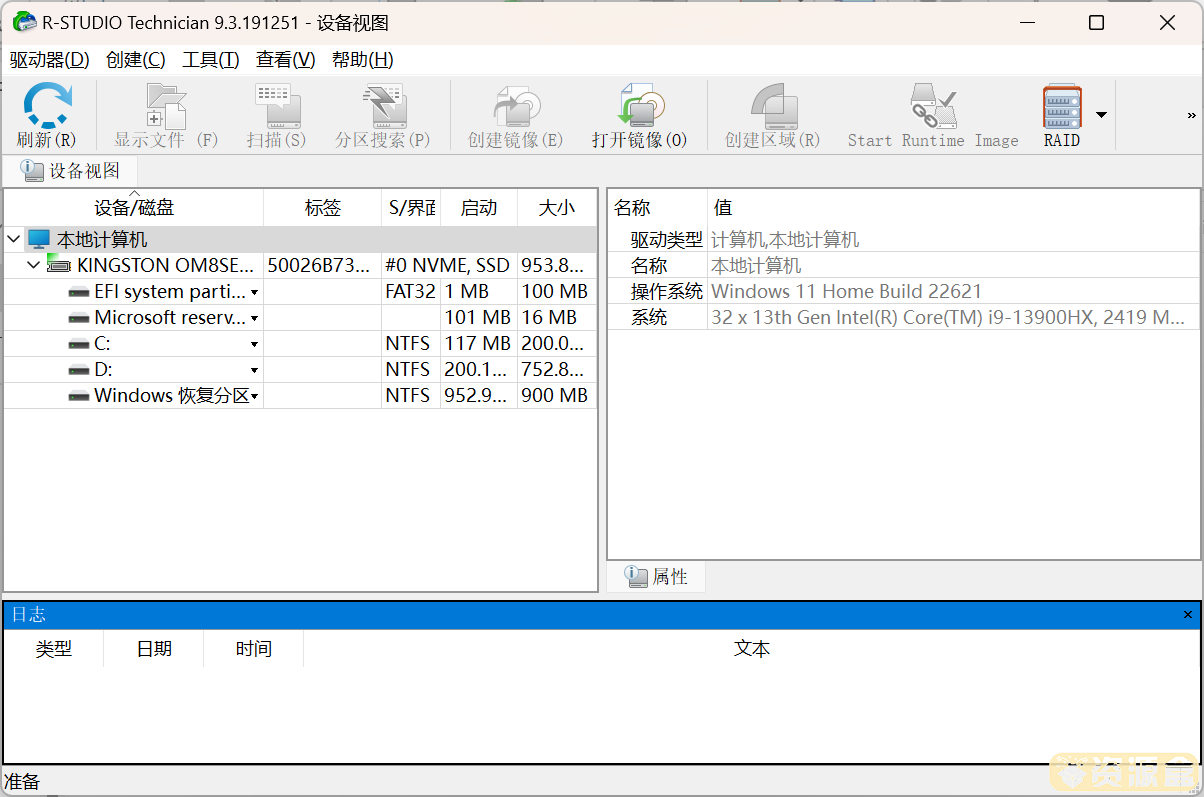This screenshot has height=797, width=1204.
Task: Click the RAID toolbar icon
Action: click(x=1062, y=106)
